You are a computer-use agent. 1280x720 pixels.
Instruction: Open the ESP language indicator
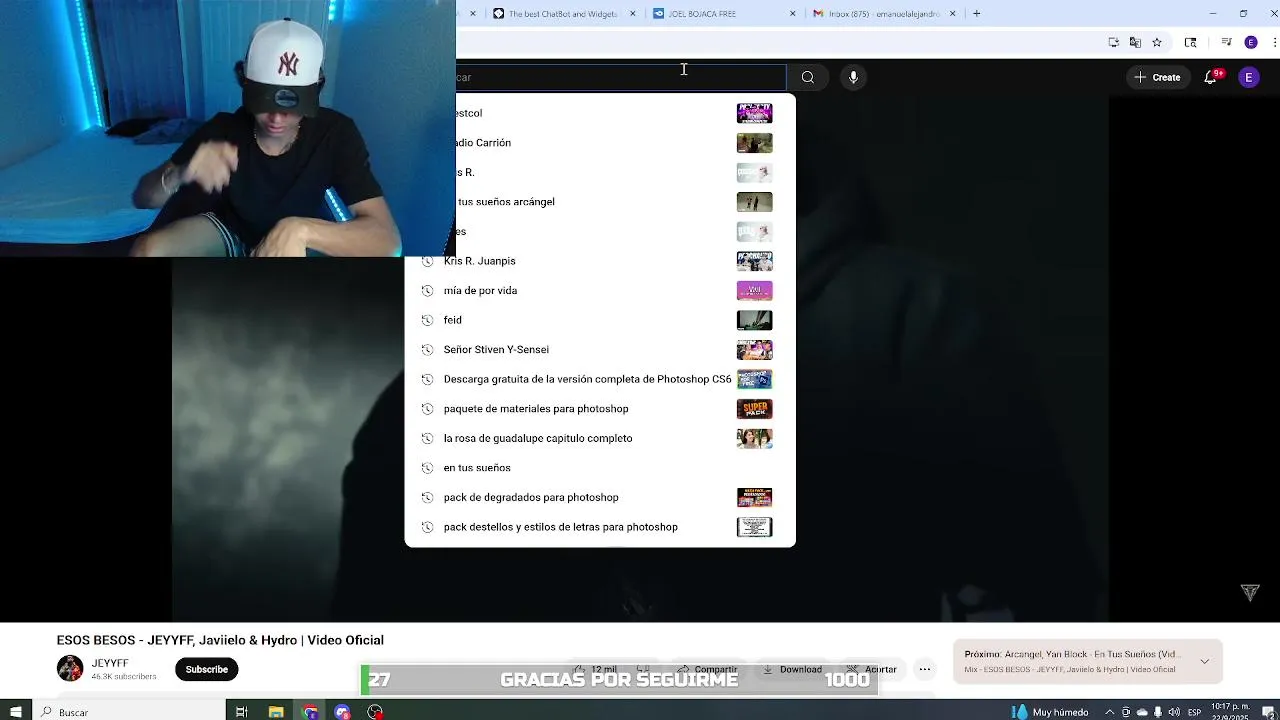(1194, 712)
